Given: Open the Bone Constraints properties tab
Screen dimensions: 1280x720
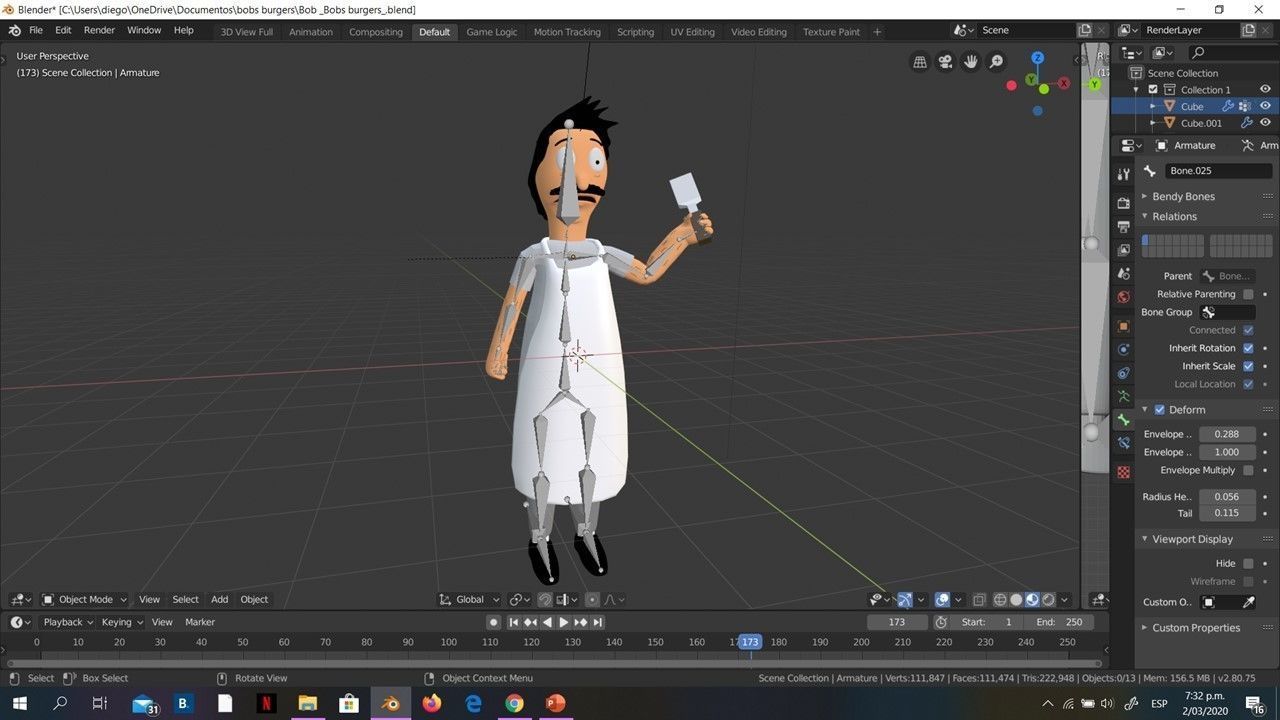Looking at the screenshot, I should [1123, 443].
